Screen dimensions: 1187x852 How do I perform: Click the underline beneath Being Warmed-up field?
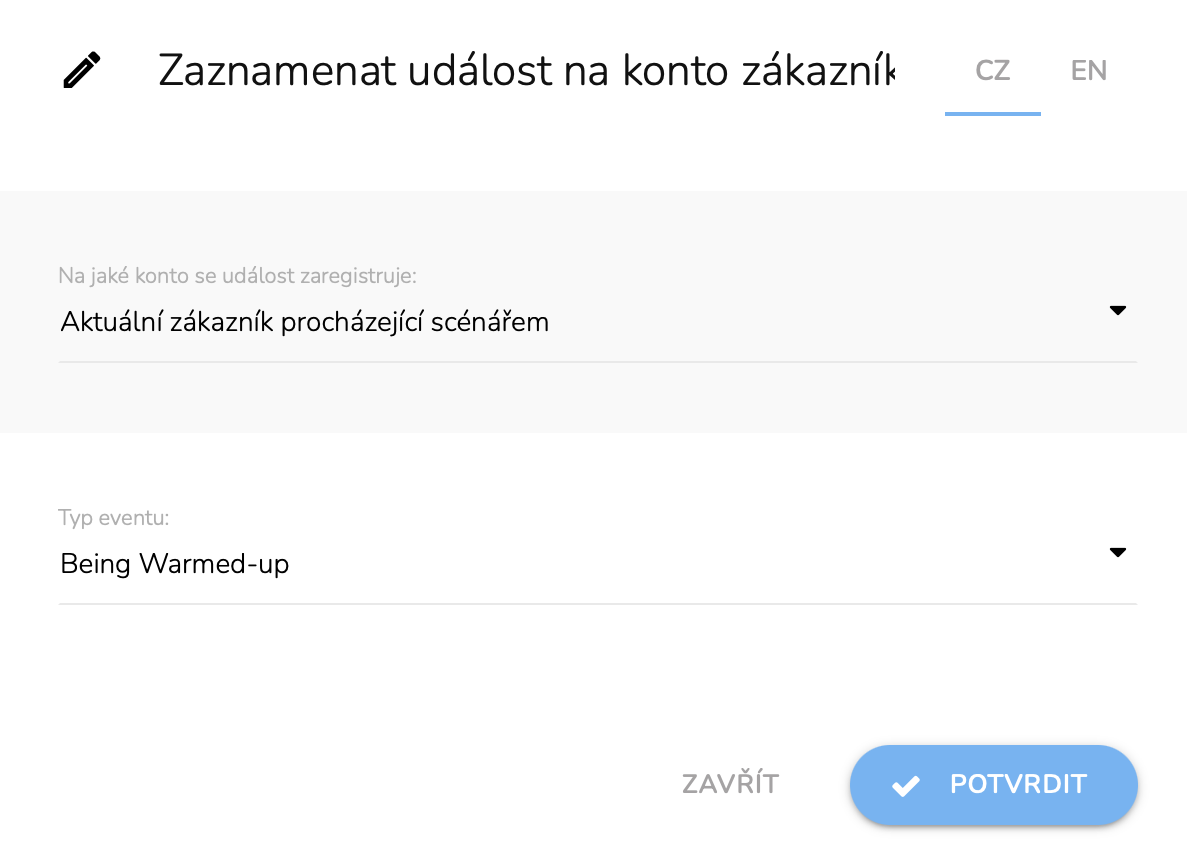tap(597, 604)
